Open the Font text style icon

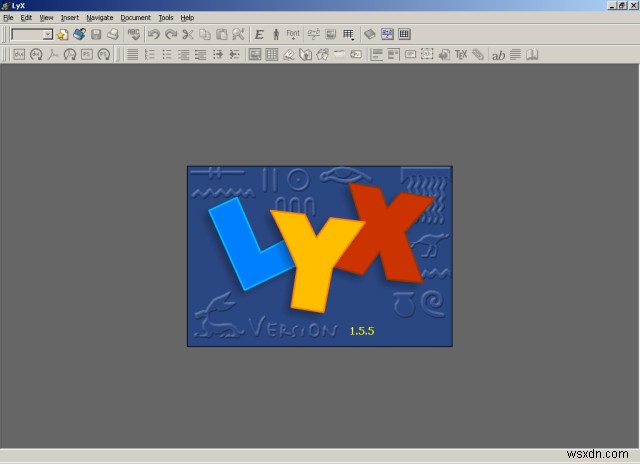[x=293, y=34]
